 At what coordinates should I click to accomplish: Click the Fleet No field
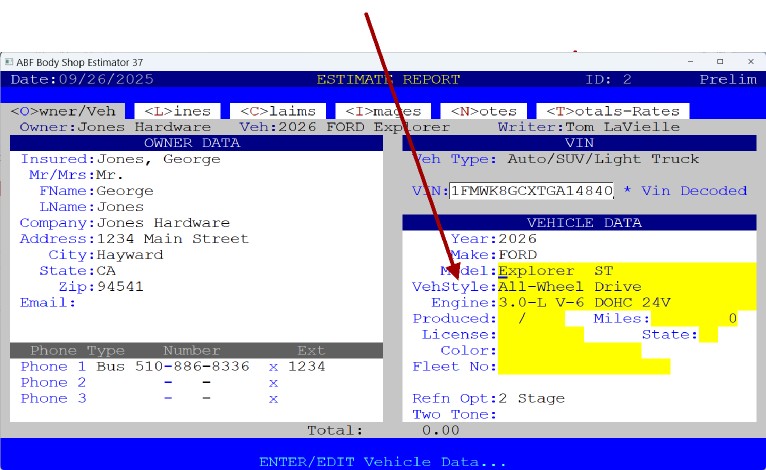point(583,367)
